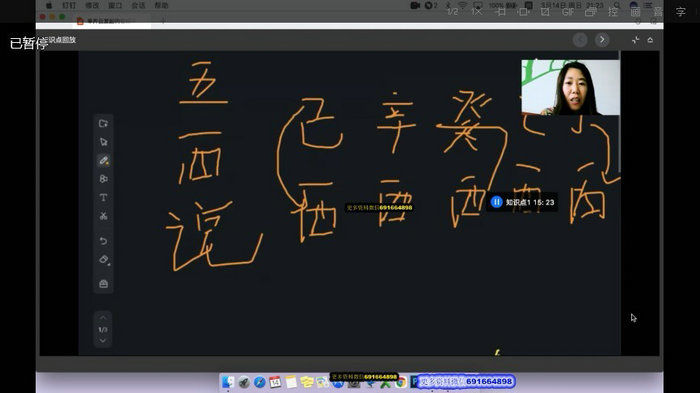Open Safari from the Dock

(x=259, y=382)
